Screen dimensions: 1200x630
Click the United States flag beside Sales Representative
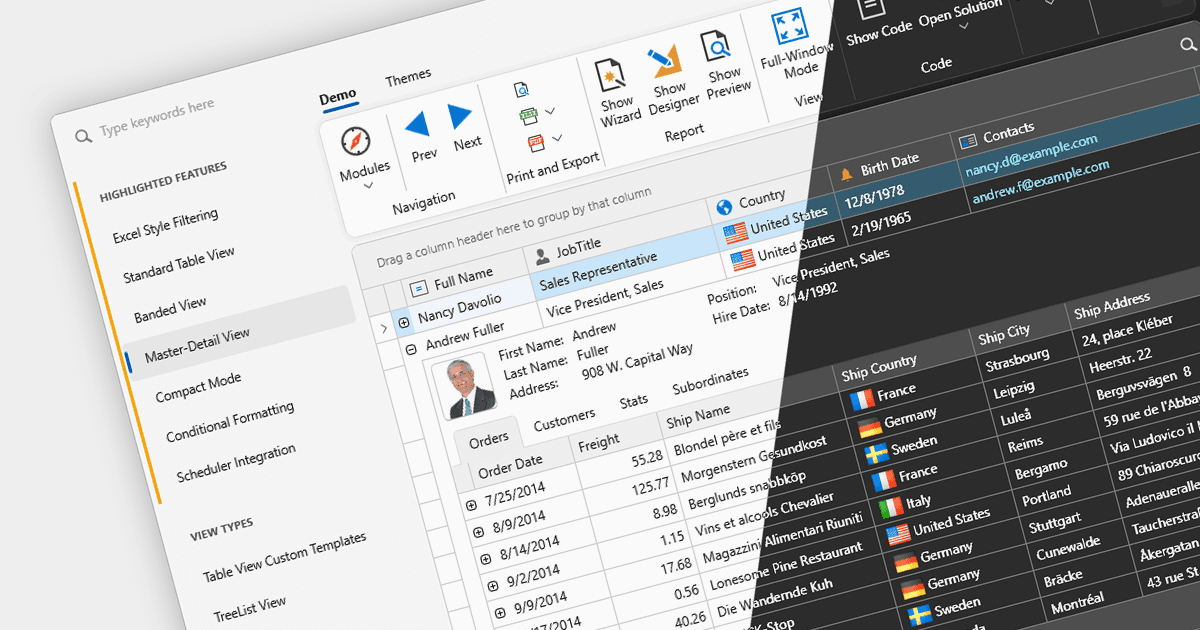pos(736,232)
